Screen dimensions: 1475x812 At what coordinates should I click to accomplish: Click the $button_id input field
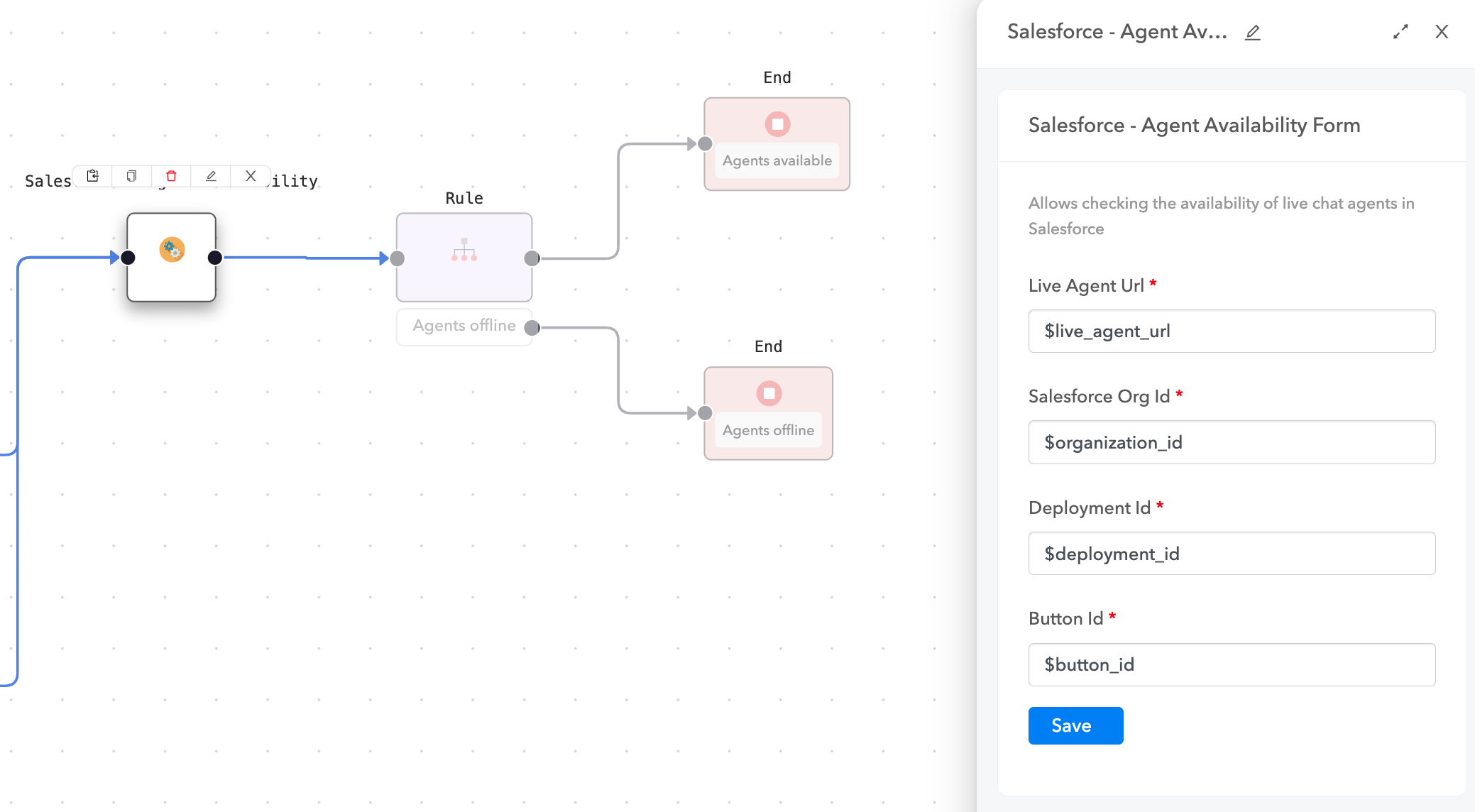click(1232, 664)
